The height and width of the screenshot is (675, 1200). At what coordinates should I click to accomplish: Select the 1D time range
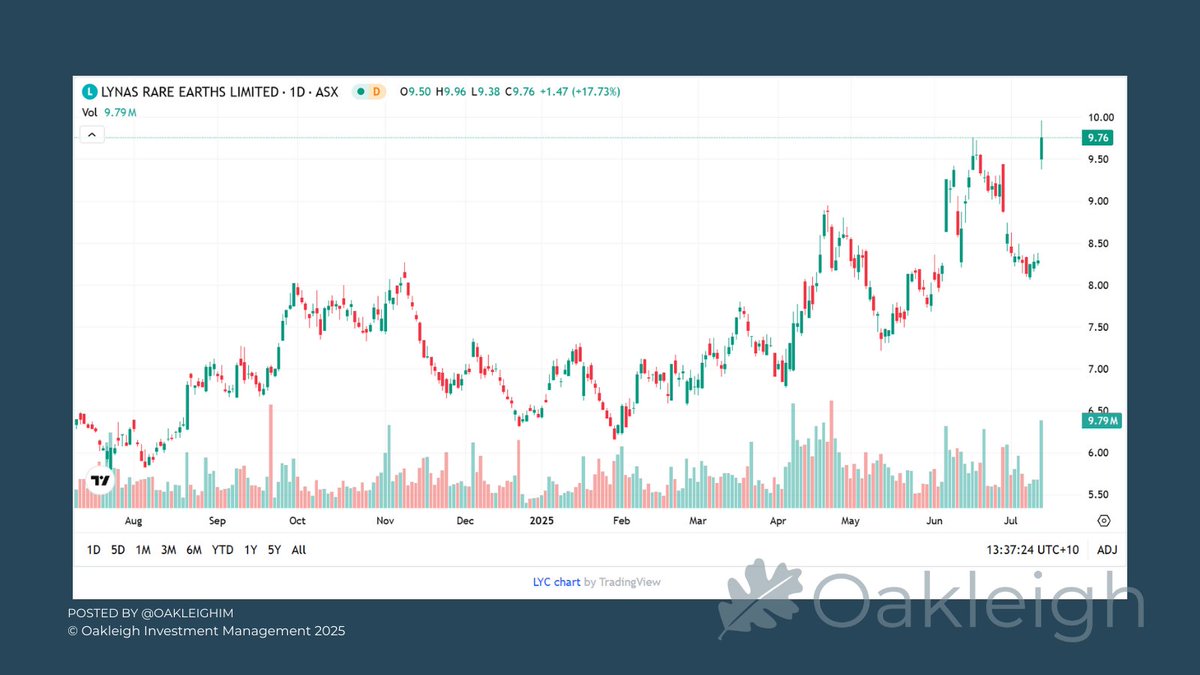pos(93,550)
